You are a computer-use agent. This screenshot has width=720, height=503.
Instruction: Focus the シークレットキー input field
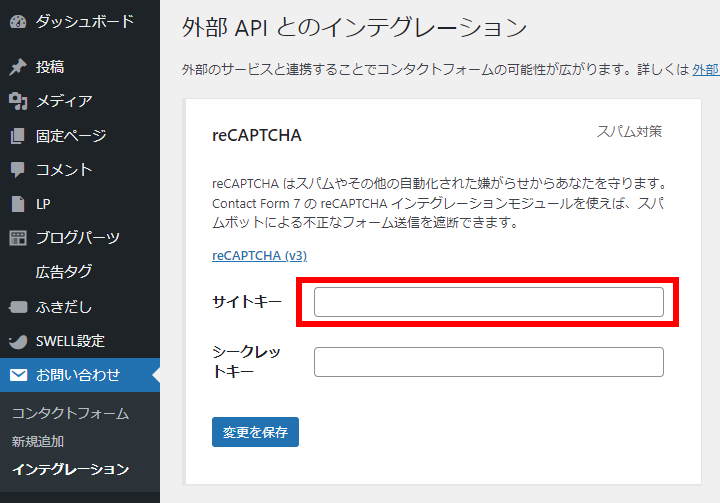(x=489, y=362)
